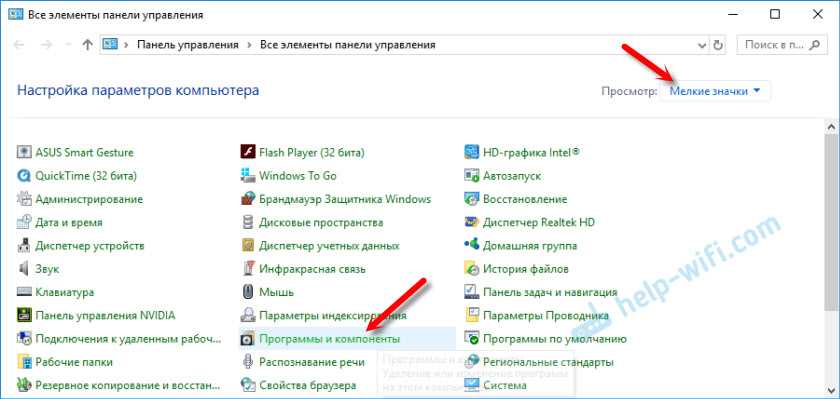
Task: Open the Свойства браузера link
Action: click(308, 385)
